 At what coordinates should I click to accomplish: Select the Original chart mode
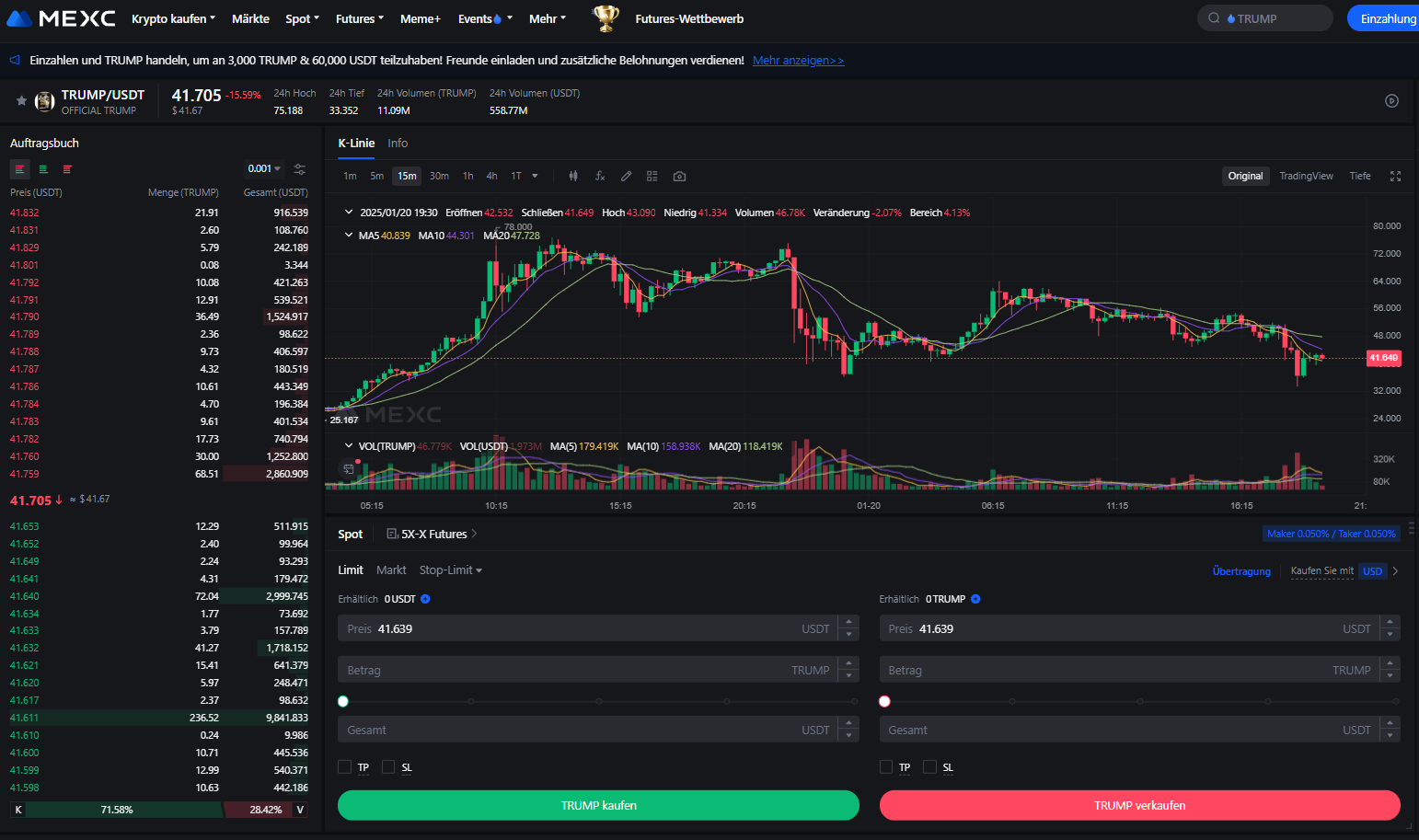click(x=1245, y=176)
